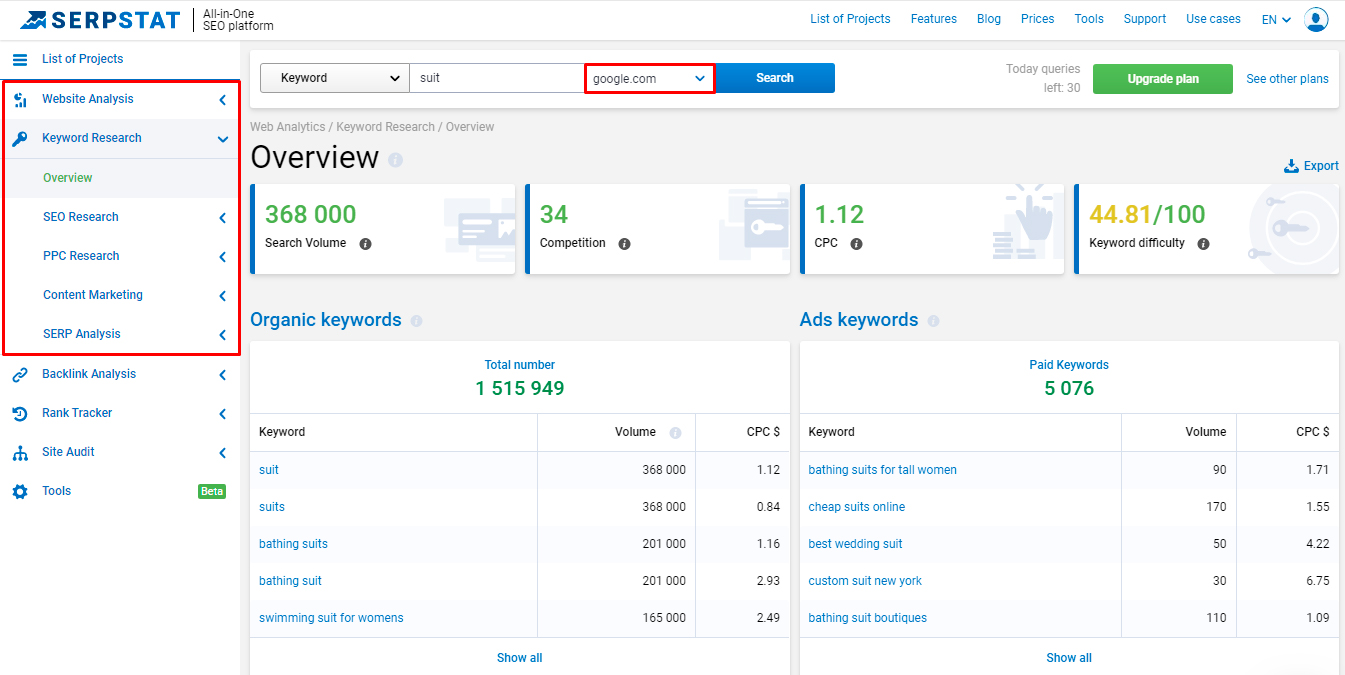This screenshot has height=675, width=1345.
Task: Open the organic keyword bathing suits
Action: 293,544
